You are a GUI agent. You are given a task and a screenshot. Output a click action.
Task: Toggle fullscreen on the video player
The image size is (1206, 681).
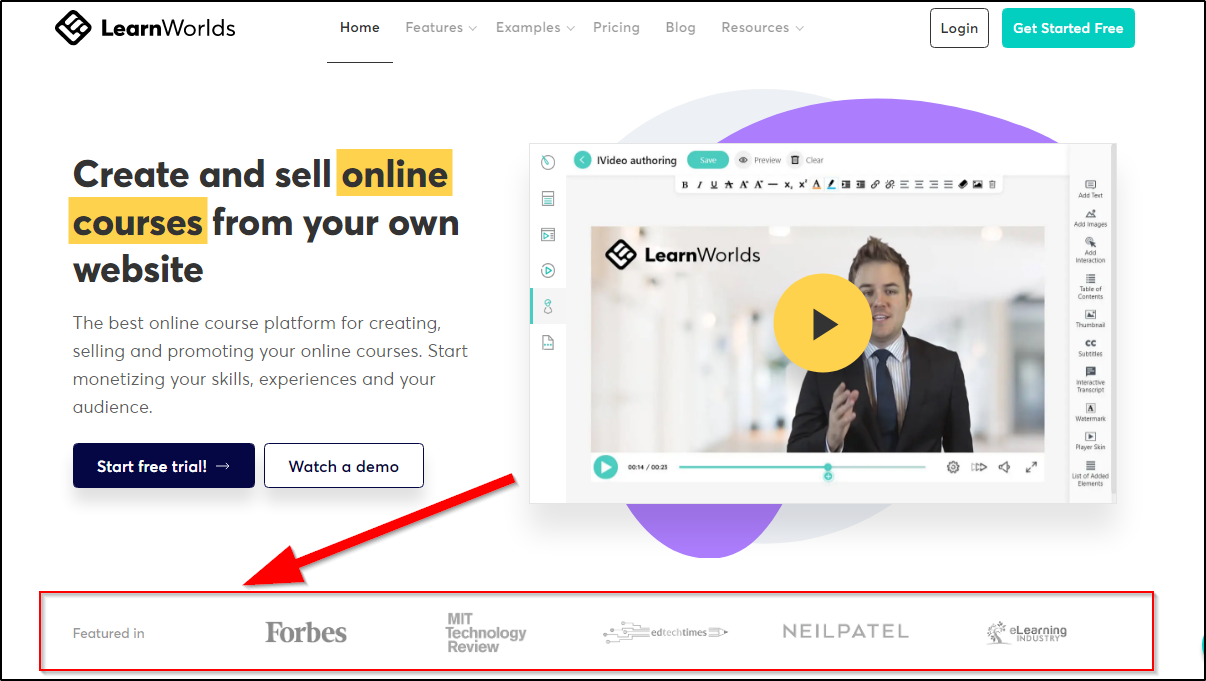(1032, 467)
